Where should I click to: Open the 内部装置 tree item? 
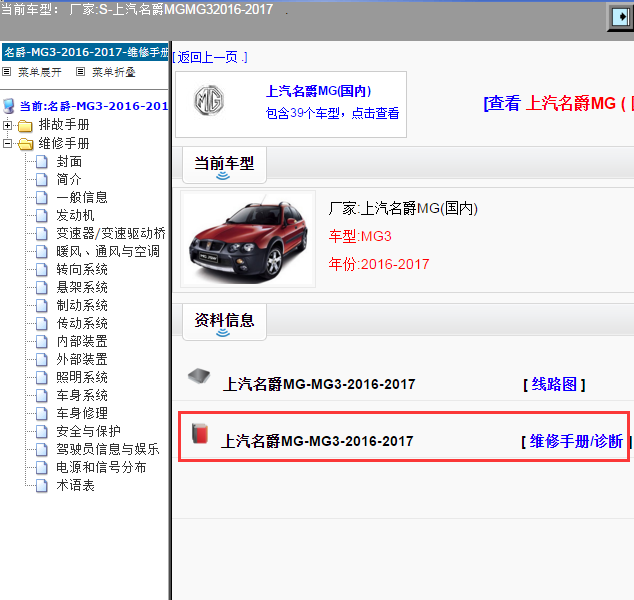tap(82, 342)
